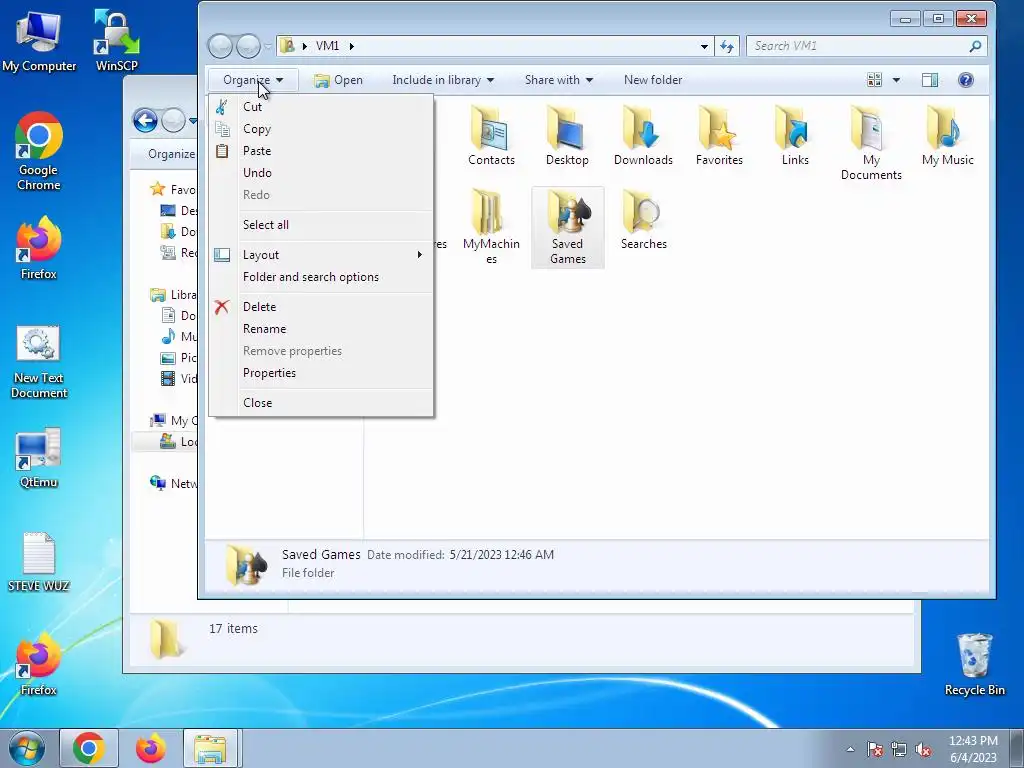Choose Paste from Organize menu
1024x768 pixels.
tap(321, 151)
